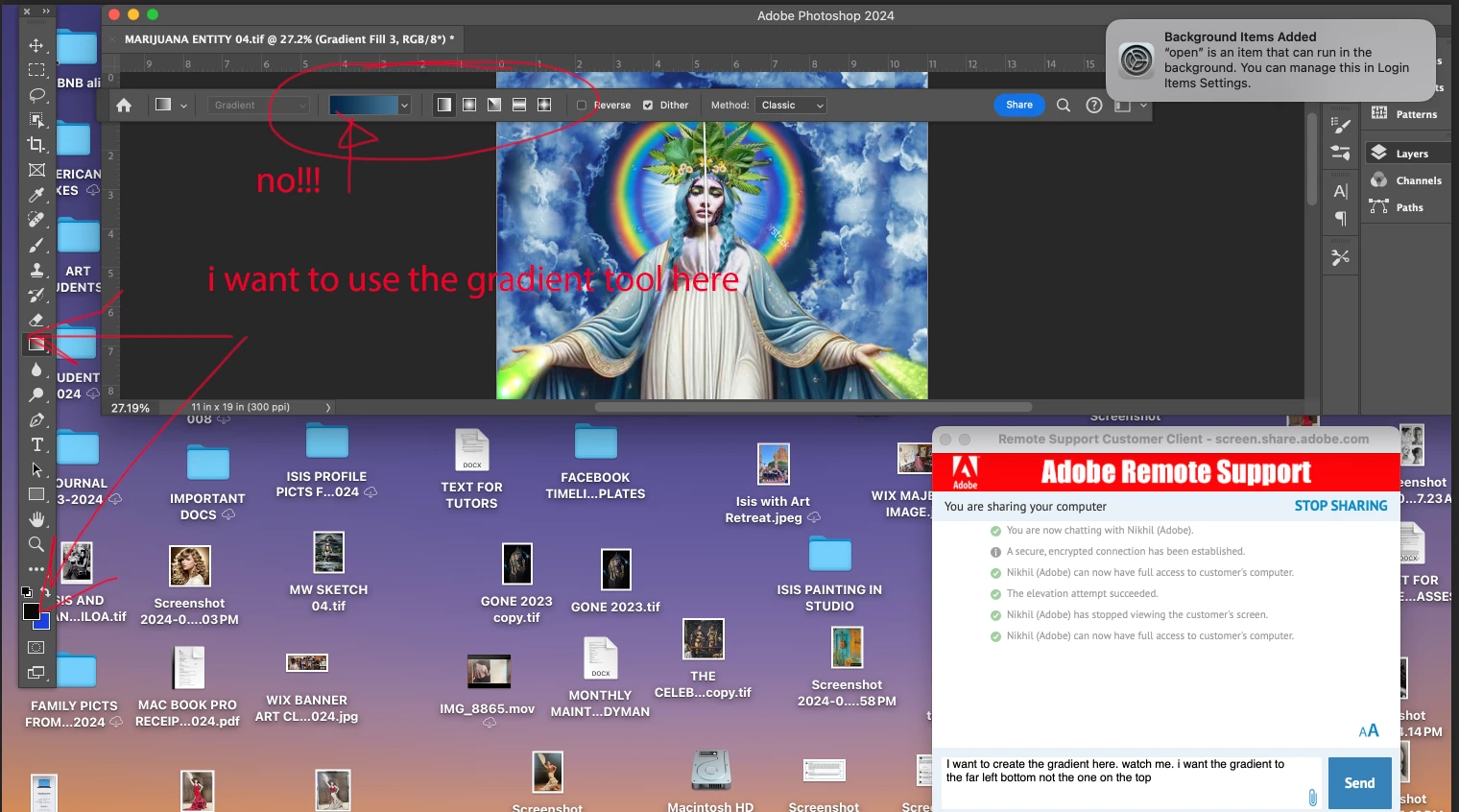Open the Edit Toolbar three-dots menu

pyautogui.click(x=36, y=569)
